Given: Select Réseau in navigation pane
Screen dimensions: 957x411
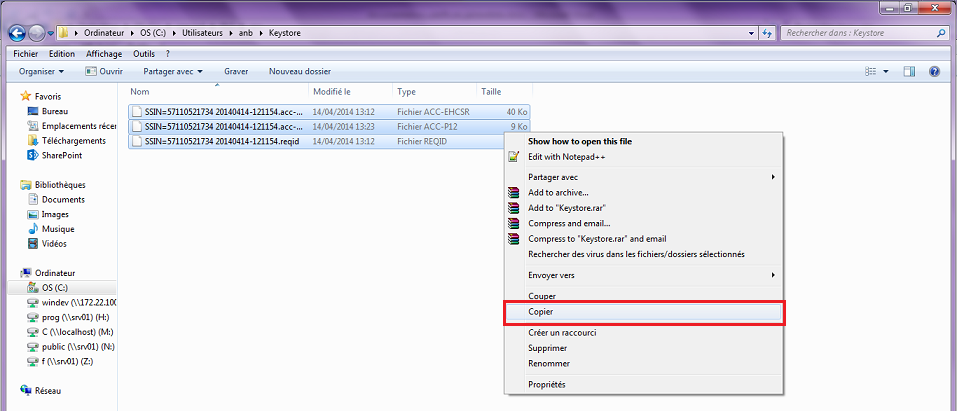Looking at the screenshot, I should (41, 391).
